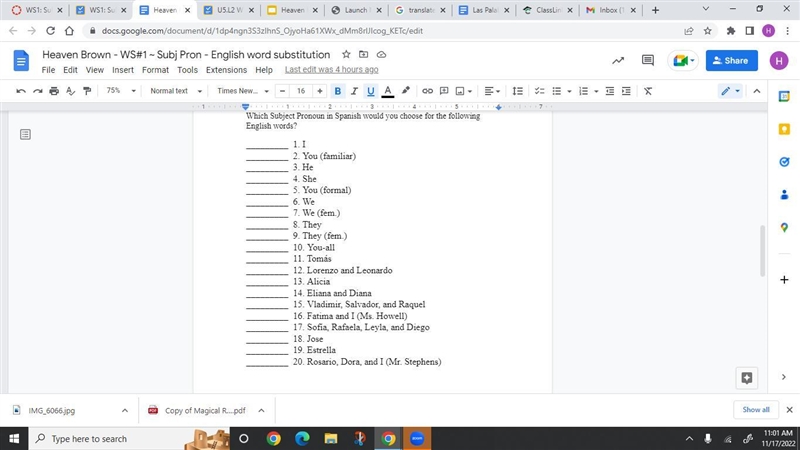800x450 pixels.
Task: Increase font size with plus button
Action: [319, 91]
